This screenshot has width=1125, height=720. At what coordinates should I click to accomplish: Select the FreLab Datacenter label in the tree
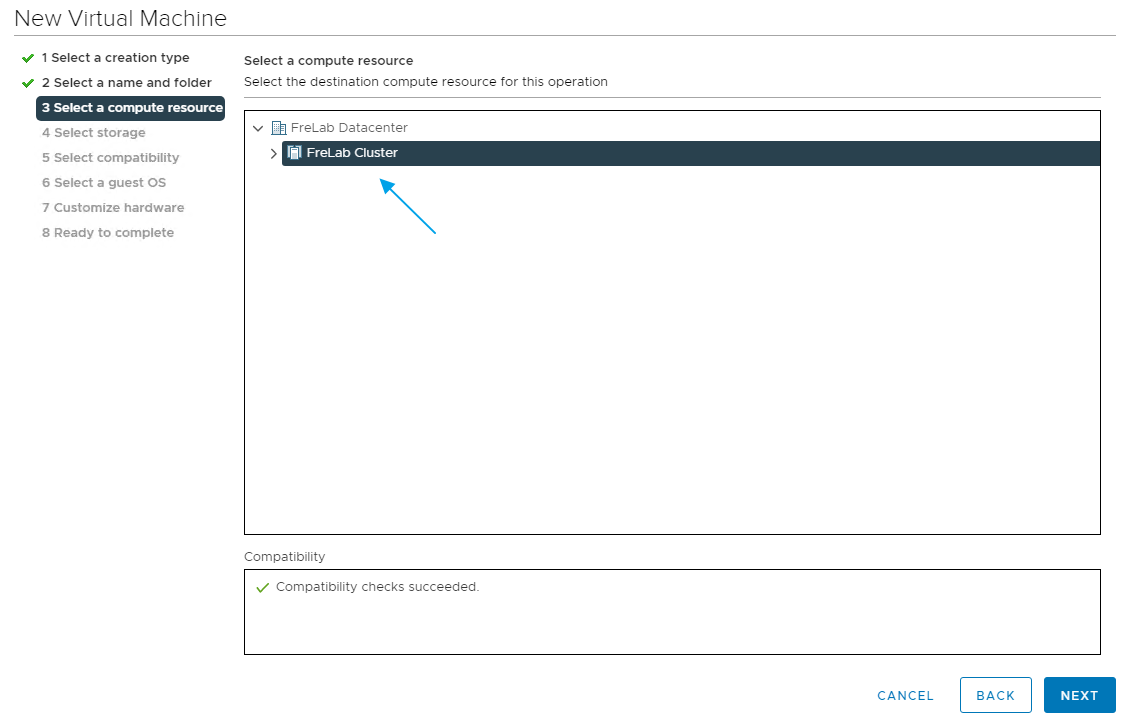[x=349, y=128]
